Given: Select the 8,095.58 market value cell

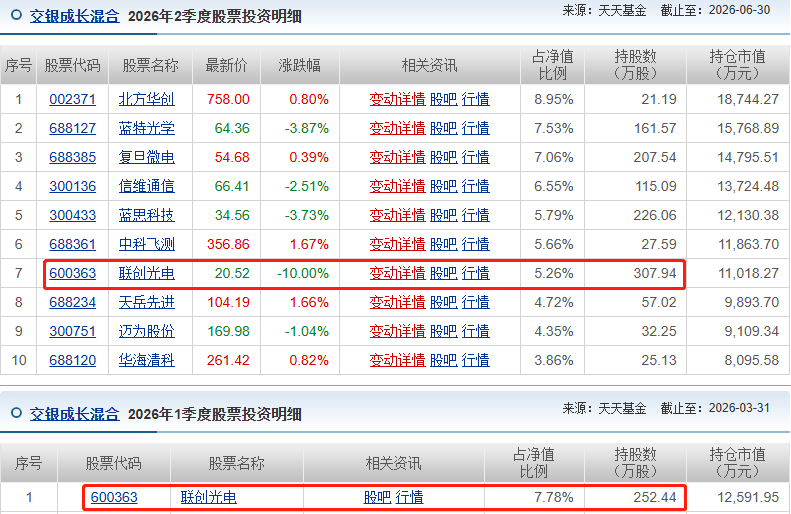Looking at the screenshot, I should (x=752, y=360).
